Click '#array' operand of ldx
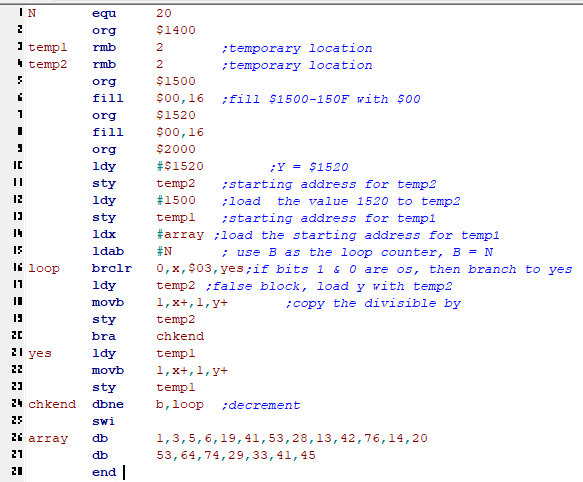The width and height of the screenshot is (583, 482). click(180, 235)
